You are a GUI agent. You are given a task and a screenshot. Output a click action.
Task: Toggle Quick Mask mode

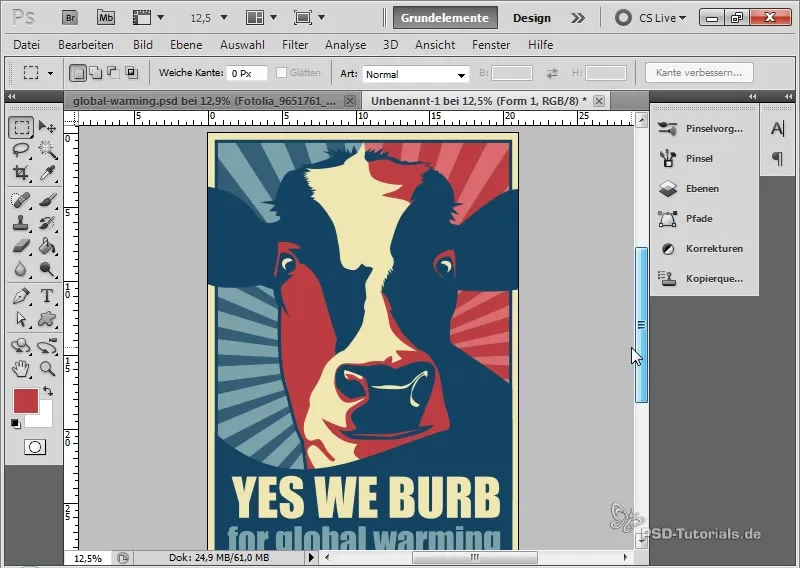point(35,447)
